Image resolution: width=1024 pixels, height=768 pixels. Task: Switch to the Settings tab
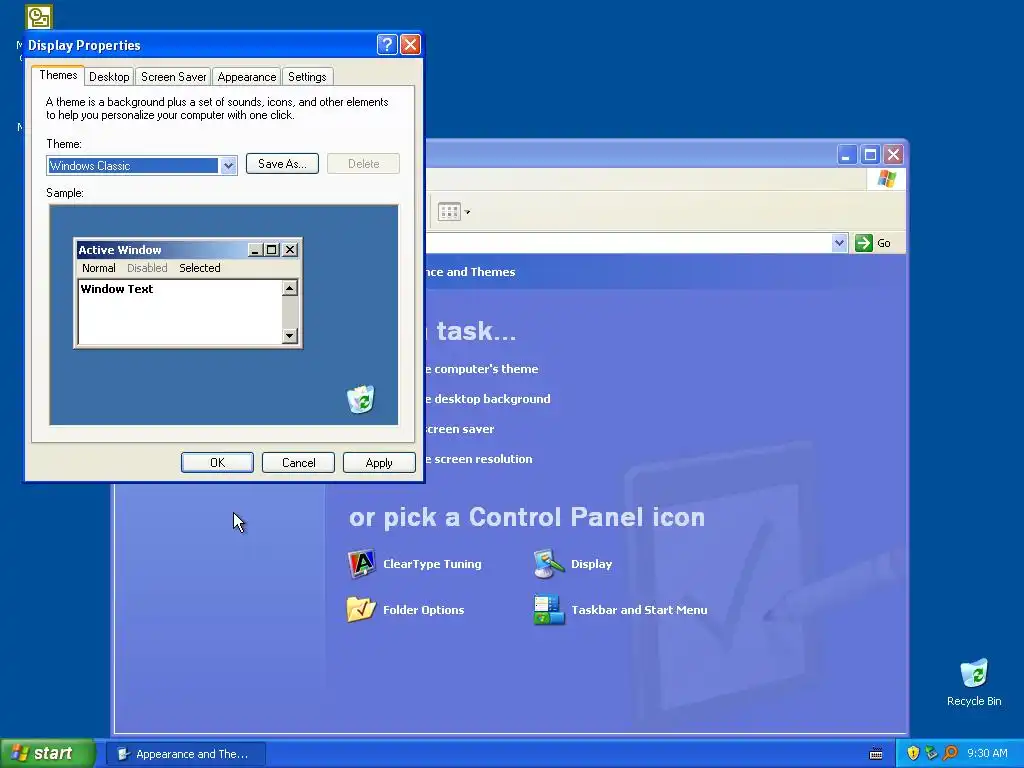click(307, 77)
